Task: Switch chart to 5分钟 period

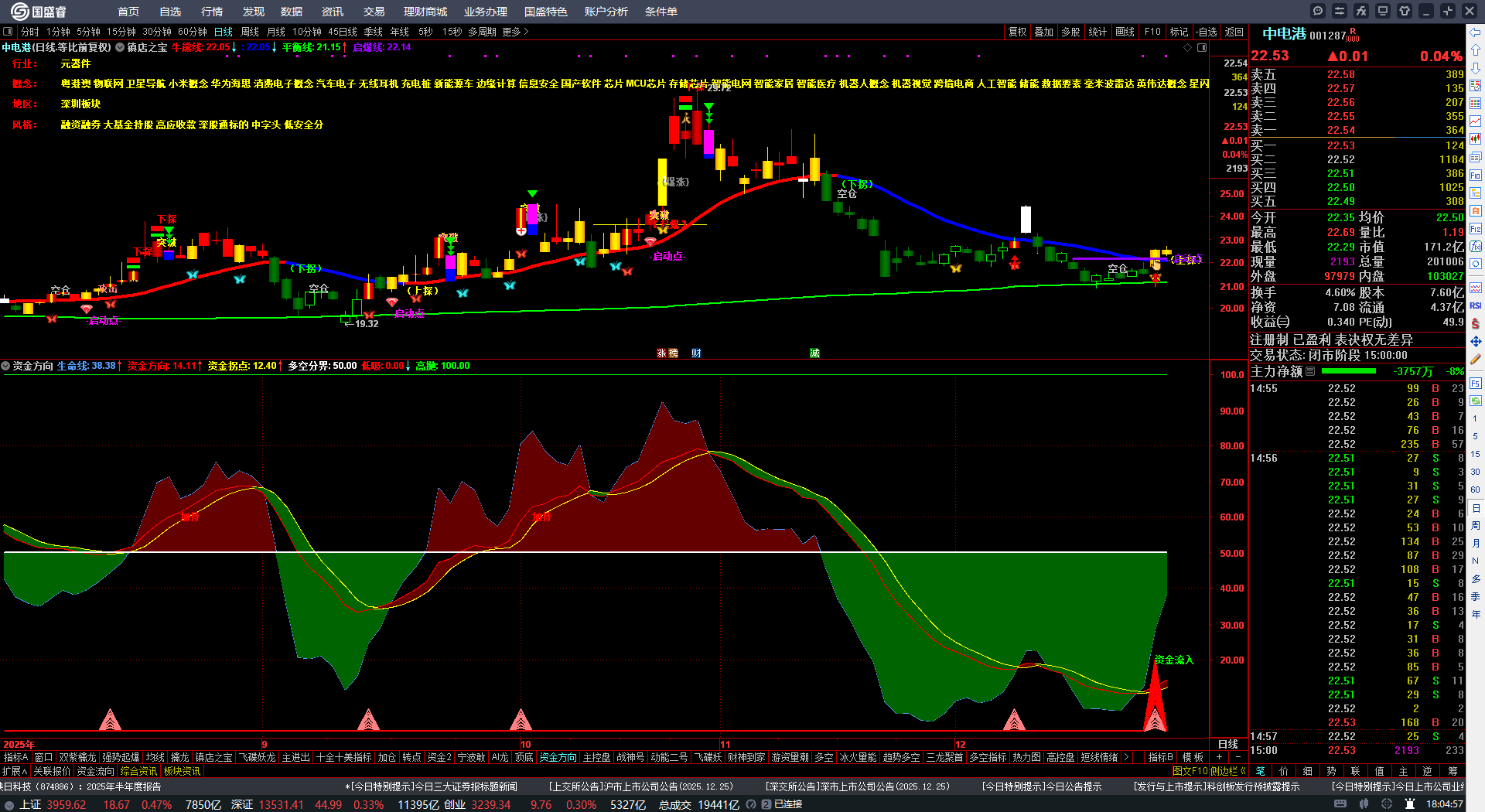Action: [x=88, y=32]
